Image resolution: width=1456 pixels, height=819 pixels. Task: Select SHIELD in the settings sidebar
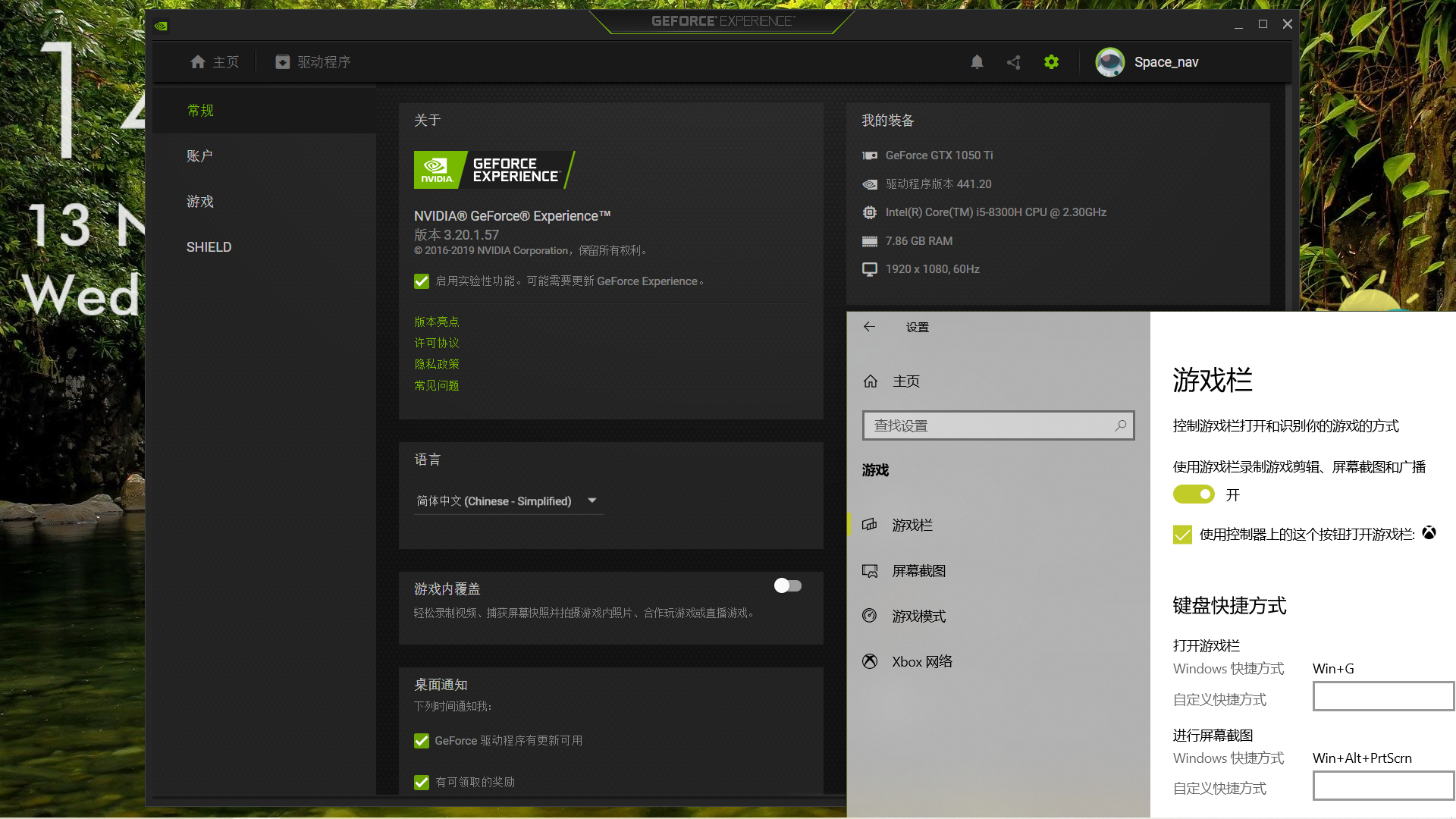click(x=264, y=247)
